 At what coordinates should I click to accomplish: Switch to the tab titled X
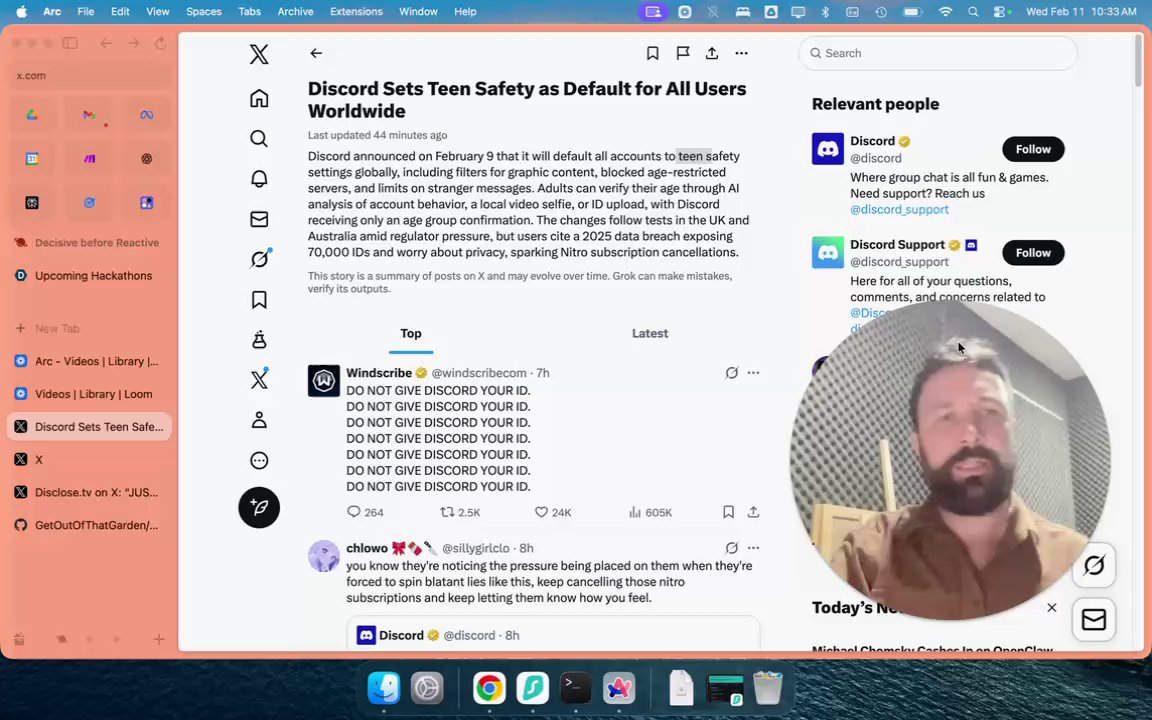tap(88, 459)
